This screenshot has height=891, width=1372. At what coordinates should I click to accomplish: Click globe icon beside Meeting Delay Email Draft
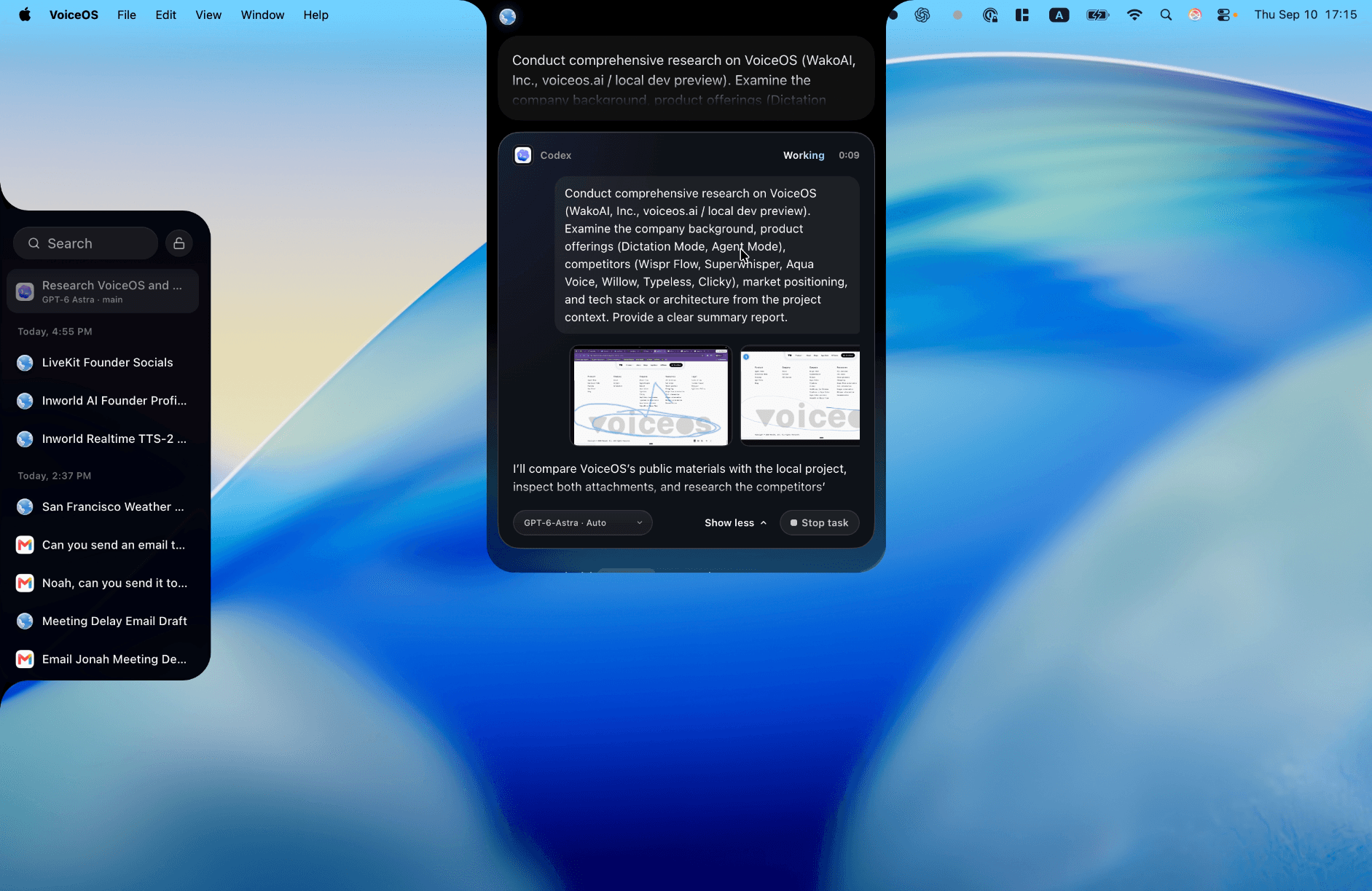[25, 621]
